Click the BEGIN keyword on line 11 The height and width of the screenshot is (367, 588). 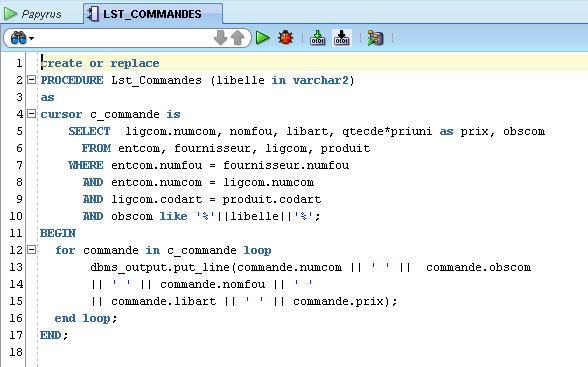[58, 233]
